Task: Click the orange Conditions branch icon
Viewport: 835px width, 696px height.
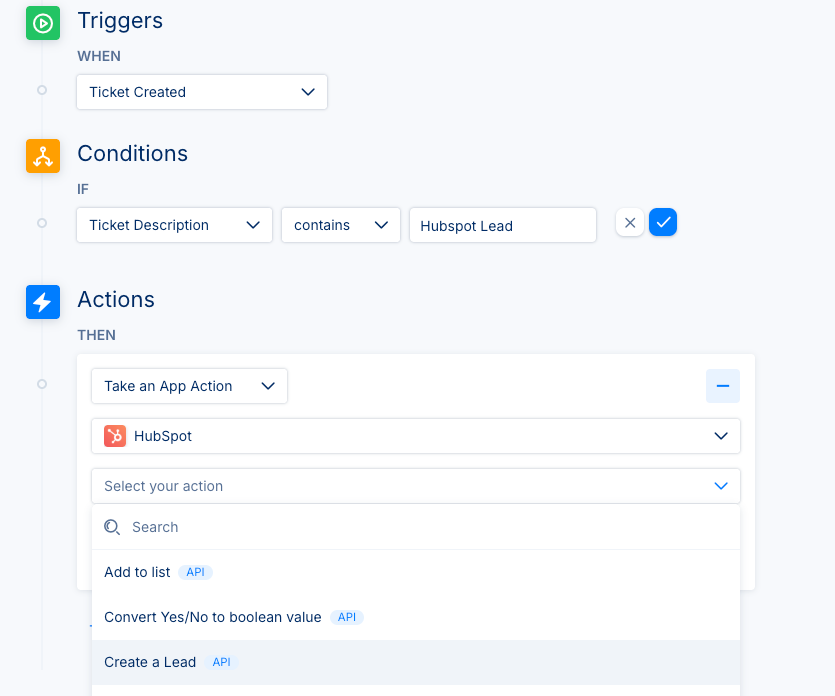Action: pyautogui.click(x=43, y=156)
